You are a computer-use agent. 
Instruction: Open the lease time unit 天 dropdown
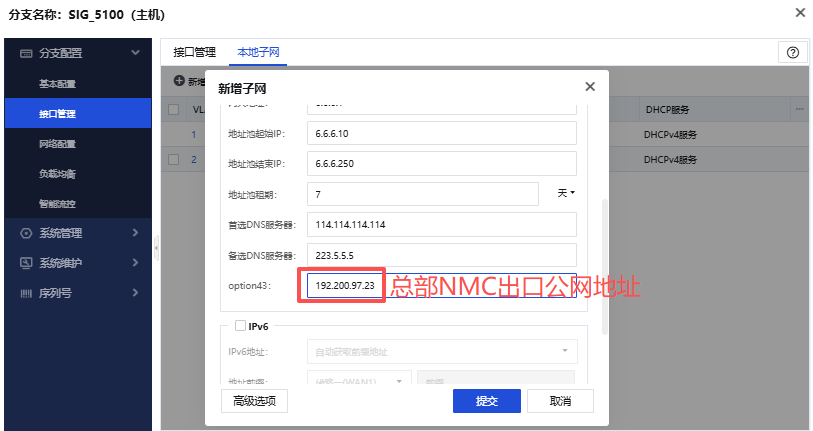click(566, 193)
